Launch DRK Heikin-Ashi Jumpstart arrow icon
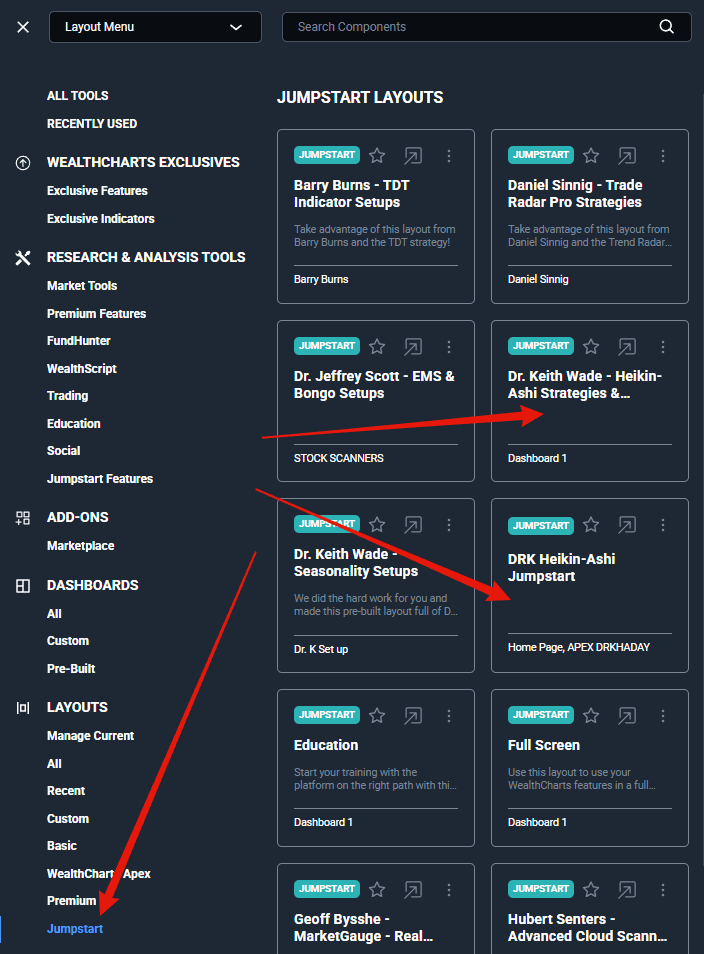704x954 pixels. [627, 524]
